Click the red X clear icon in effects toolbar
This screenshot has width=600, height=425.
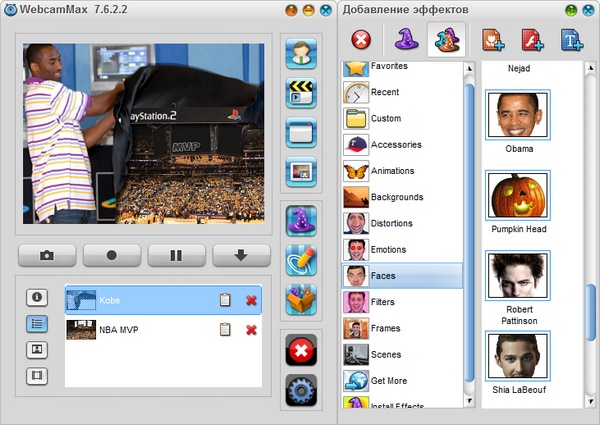click(361, 39)
